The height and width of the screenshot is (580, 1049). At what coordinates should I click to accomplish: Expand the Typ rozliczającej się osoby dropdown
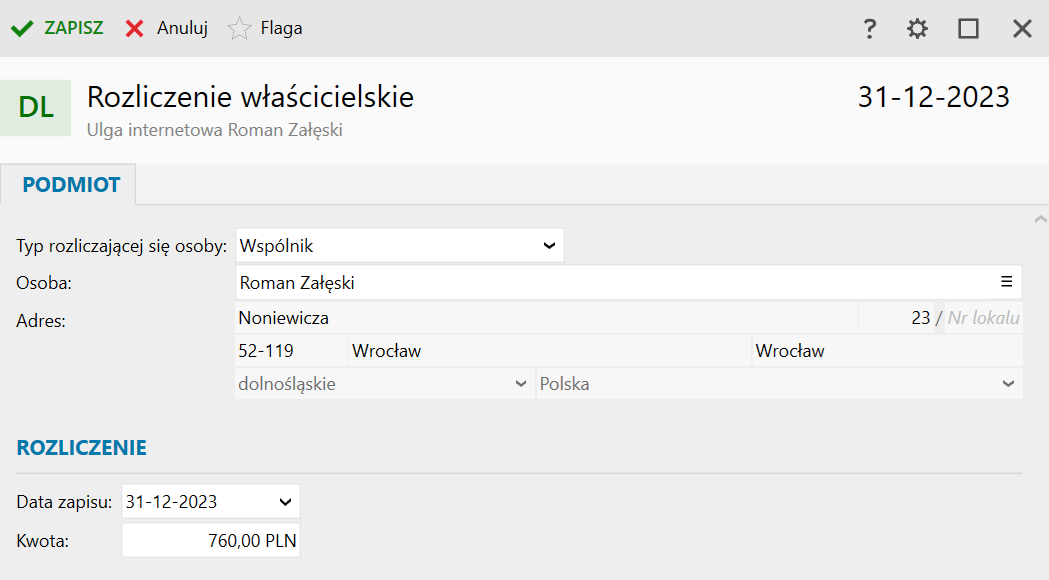[x=549, y=245]
